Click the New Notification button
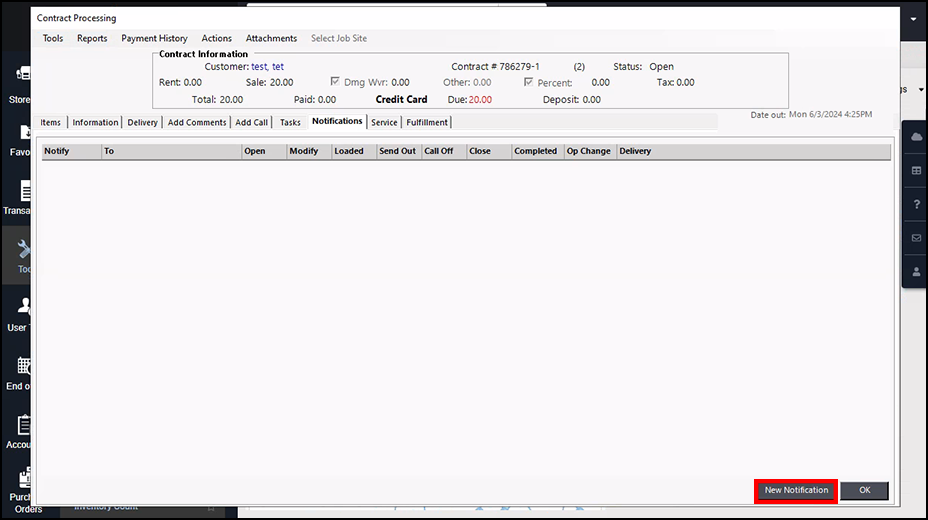Viewport: 928px width, 520px height. click(x=796, y=490)
